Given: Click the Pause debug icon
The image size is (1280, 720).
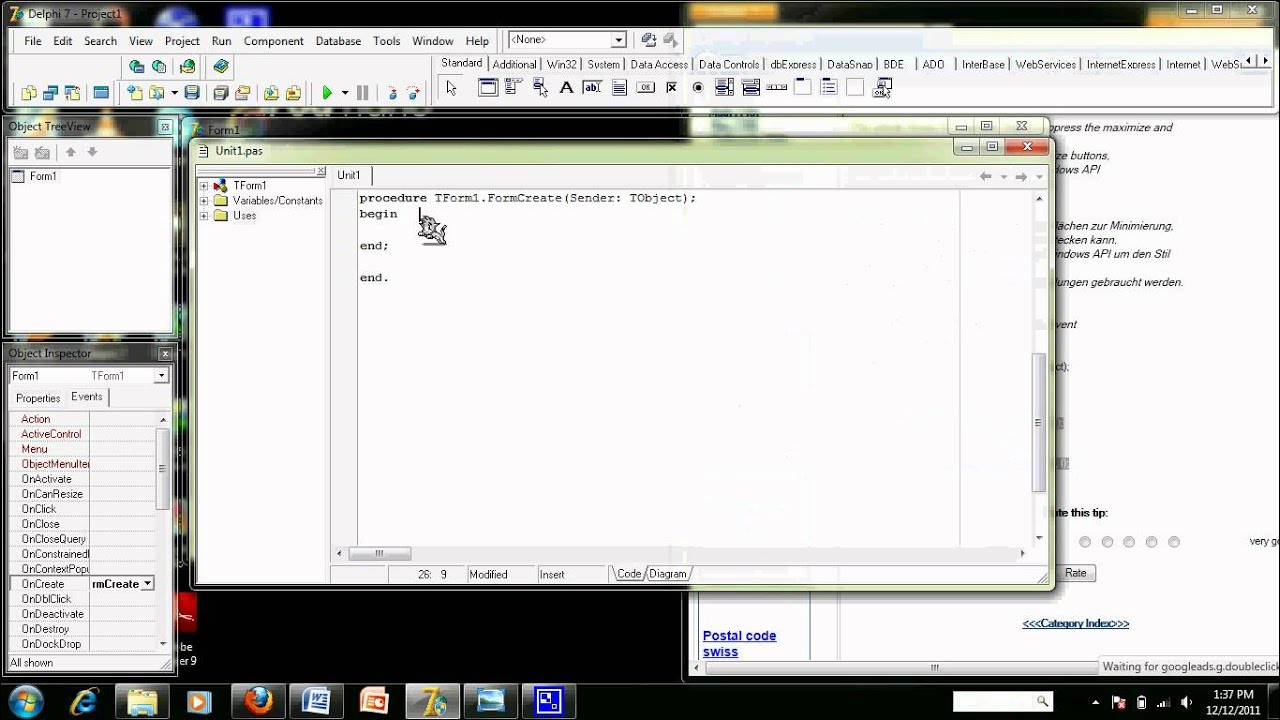Looking at the screenshot, I should 362,93.
